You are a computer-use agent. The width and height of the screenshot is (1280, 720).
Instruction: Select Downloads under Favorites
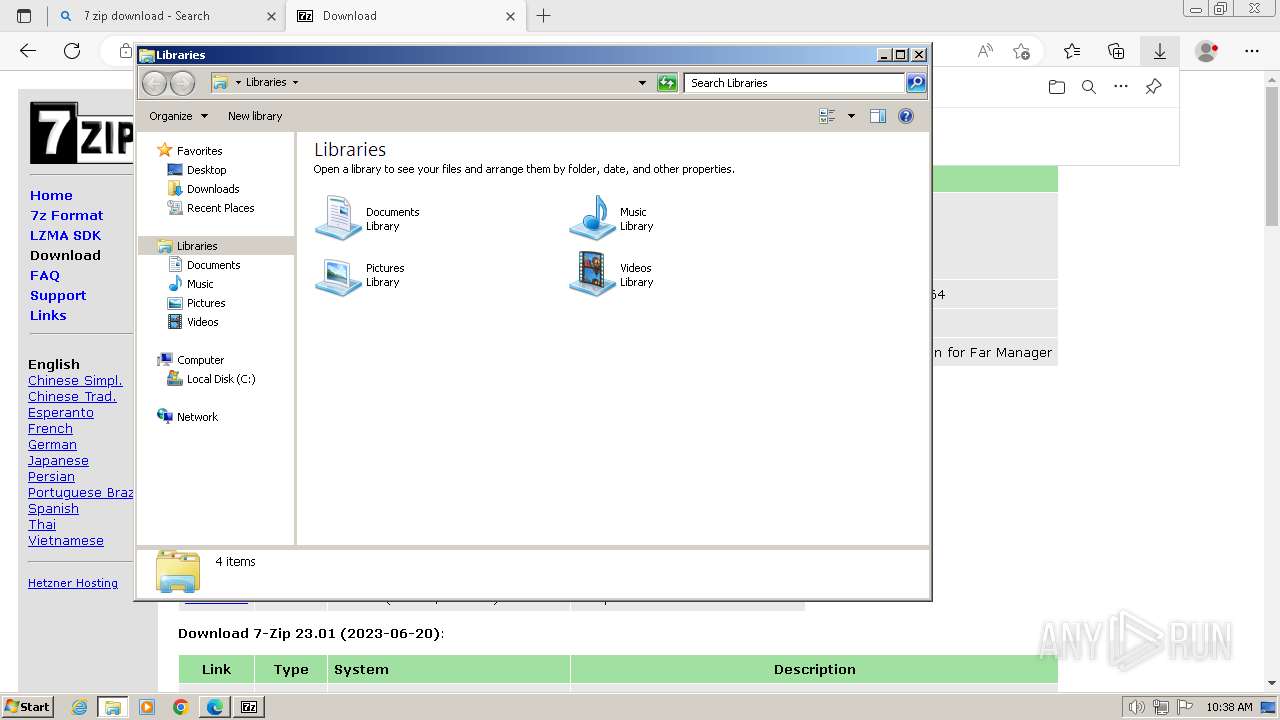click(213, 189)
